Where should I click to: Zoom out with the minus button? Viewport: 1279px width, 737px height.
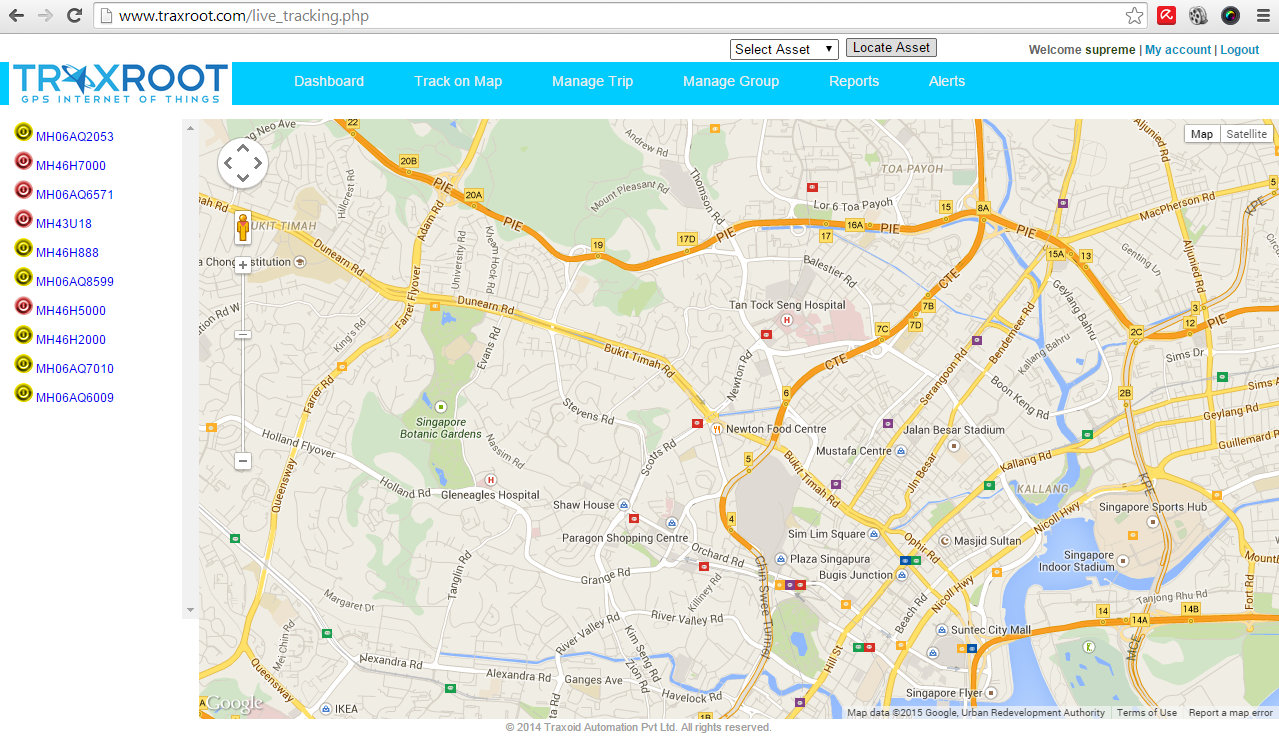pyautogui.click(x=243, y=461)
